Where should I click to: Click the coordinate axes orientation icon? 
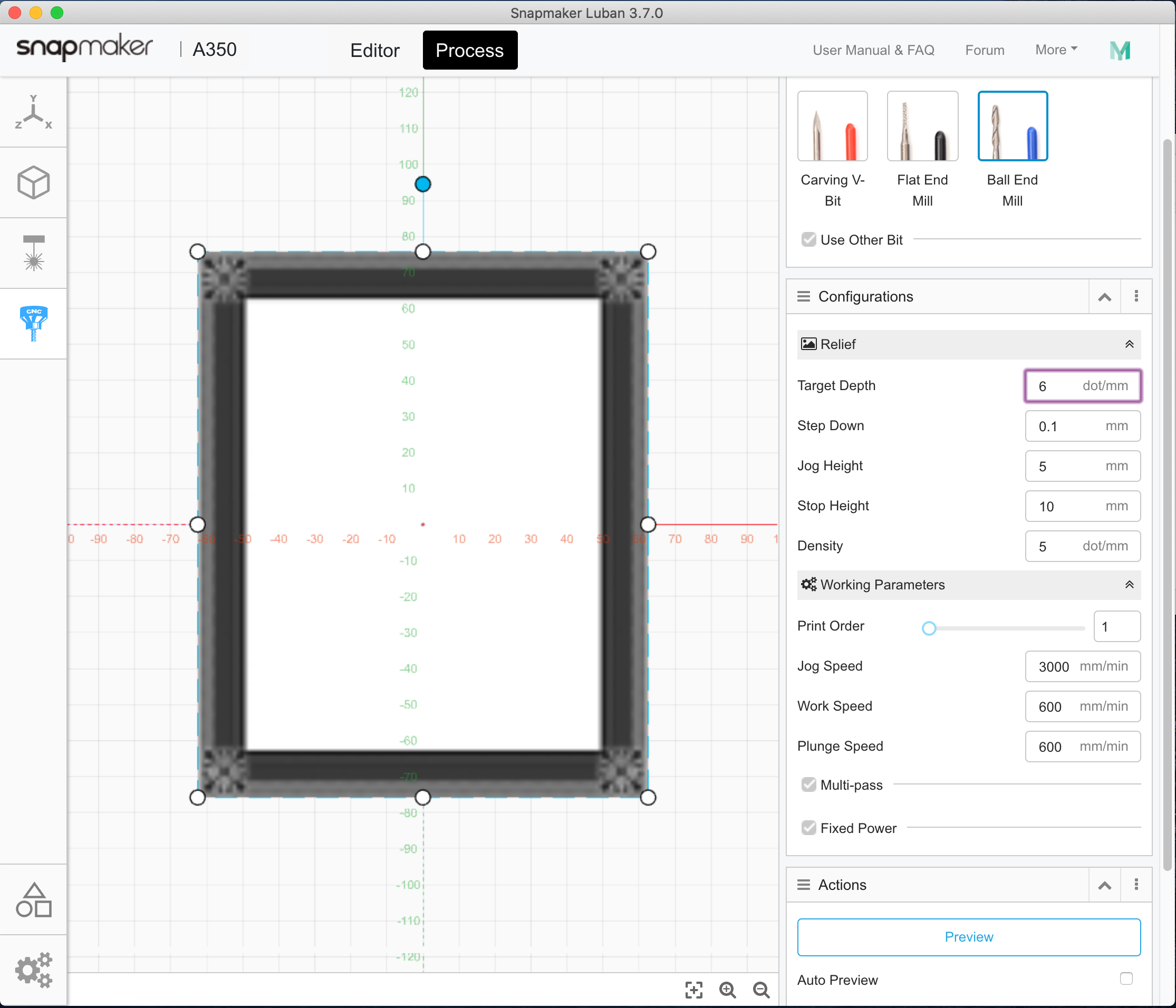33,112
